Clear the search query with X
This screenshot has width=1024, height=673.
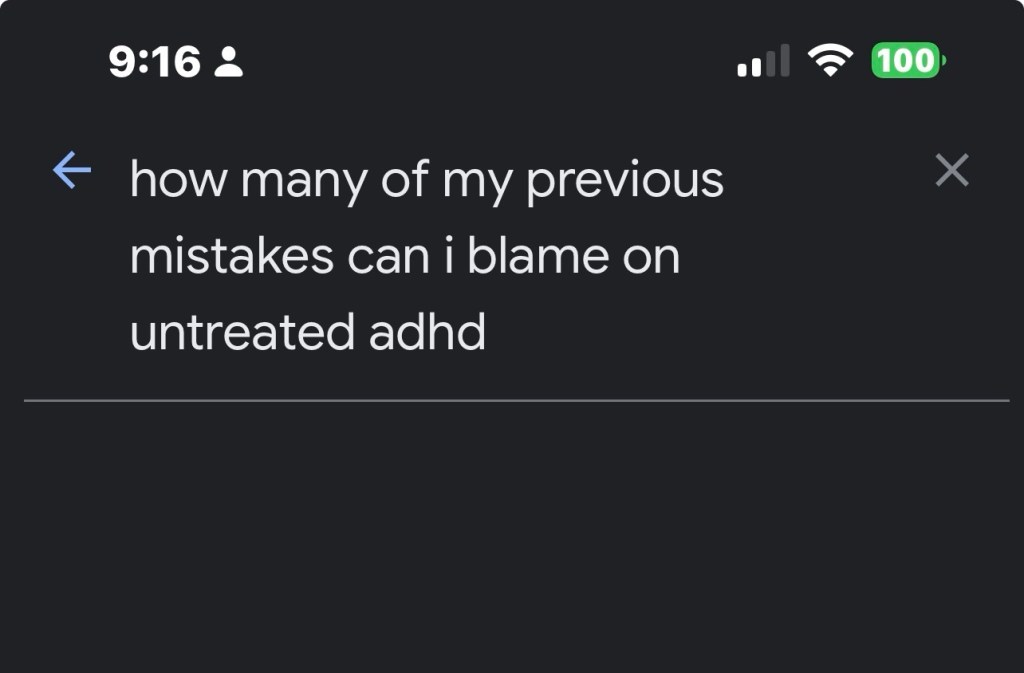click(x=951, y=172)
